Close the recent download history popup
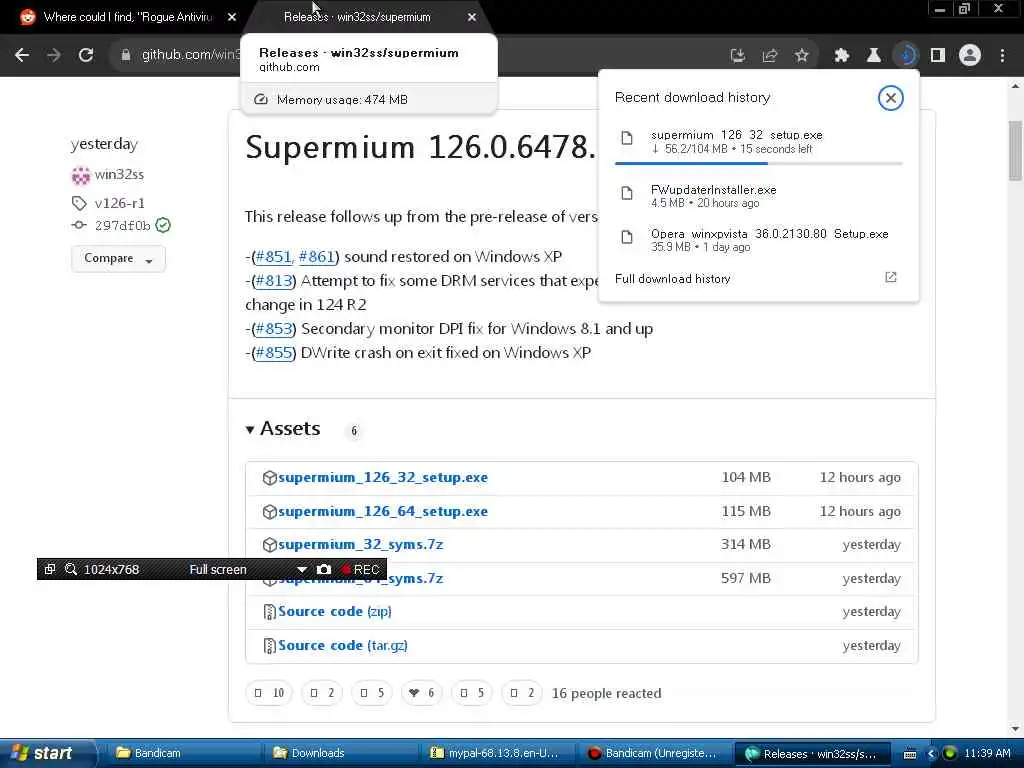The width and height of the screenshot is (1024, 768). [x=890, y=98]
